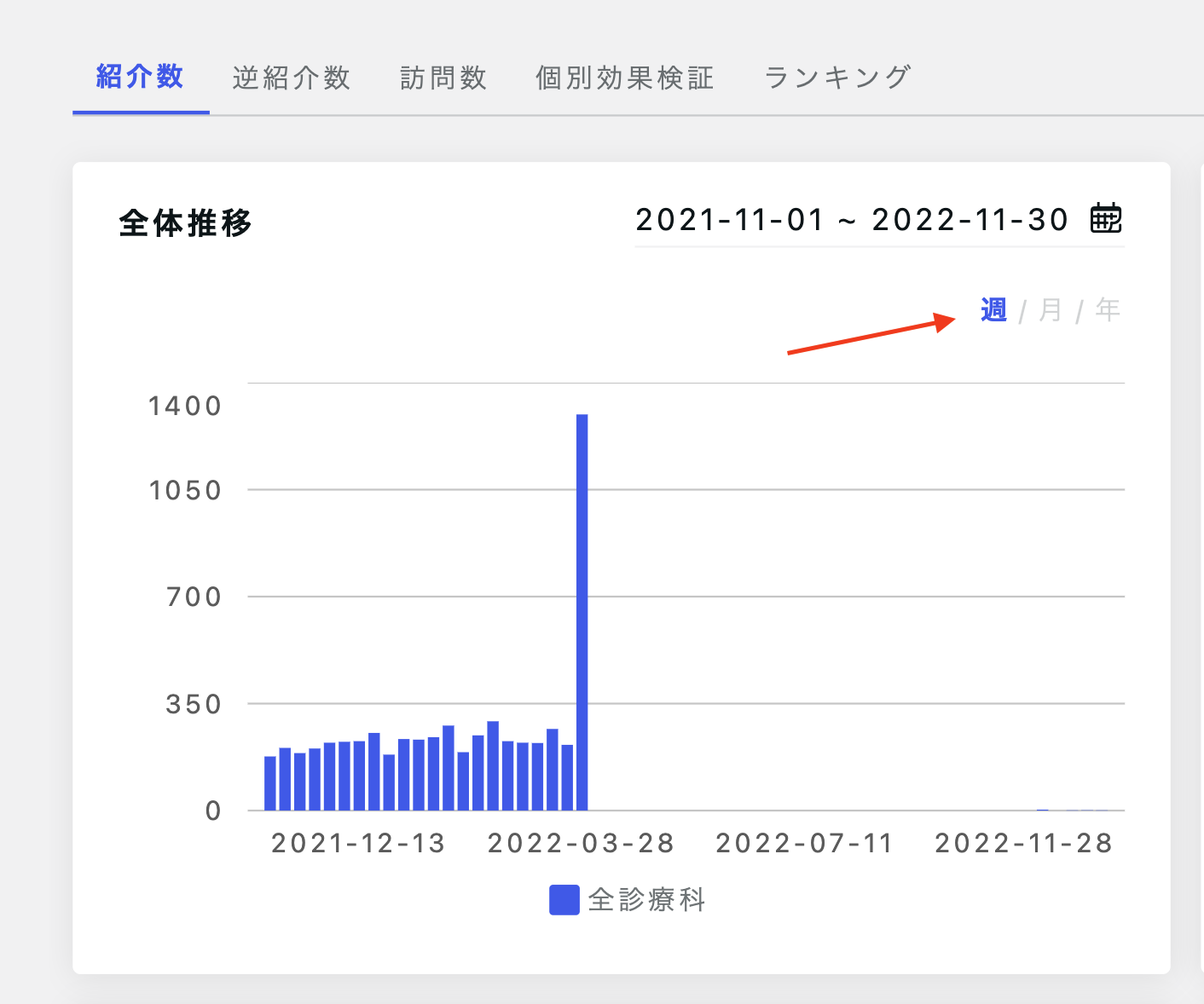Open the 訪問数 tab
The width and height of the screenshot is (1204, 1004).
tap(443, 78)
